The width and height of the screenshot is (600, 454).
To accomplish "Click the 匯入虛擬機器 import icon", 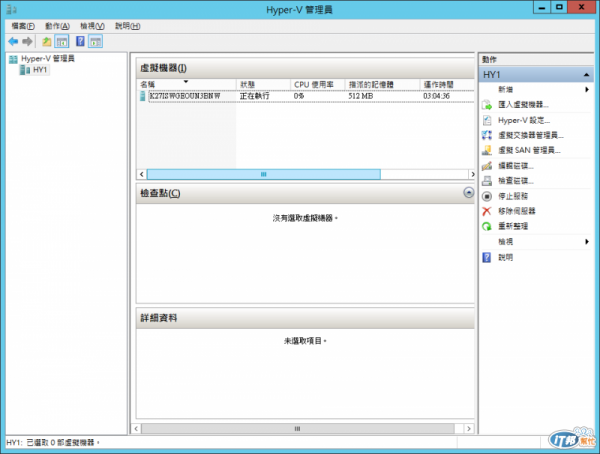I will coord(487,105).
